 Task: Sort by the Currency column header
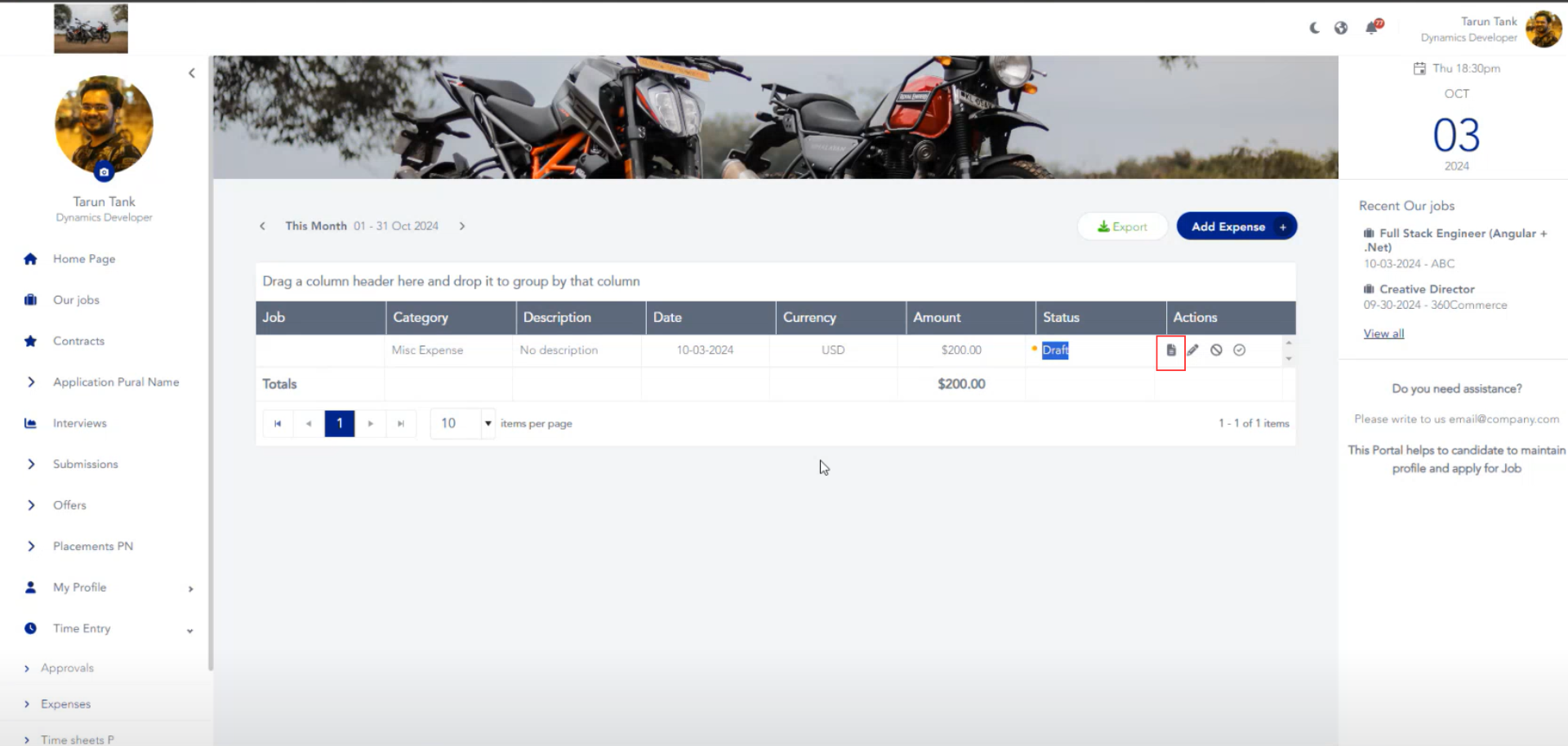coord(840,317)
